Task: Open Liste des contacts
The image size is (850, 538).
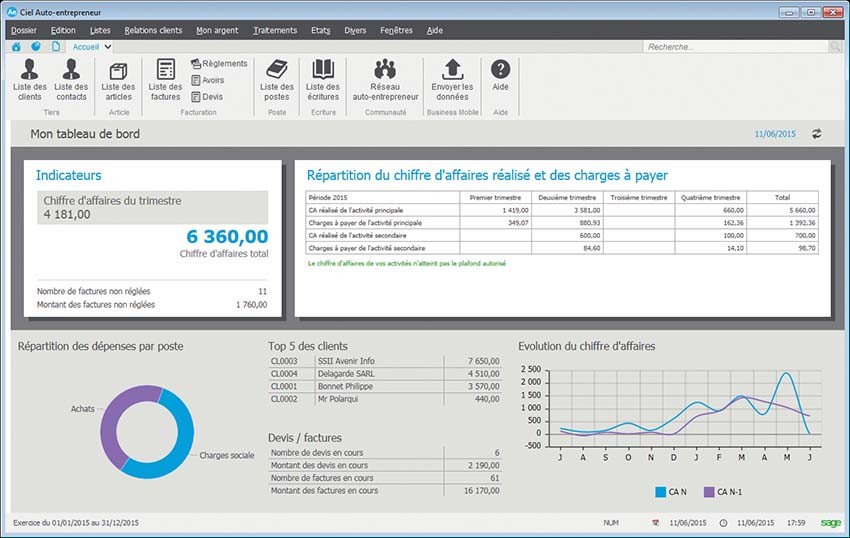Action: [x=71, y=79]
